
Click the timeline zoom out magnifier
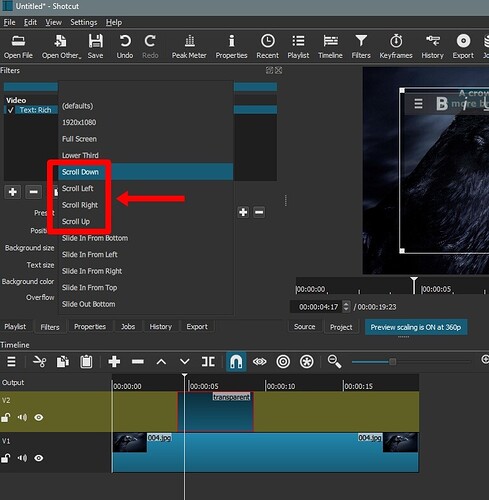334,362
